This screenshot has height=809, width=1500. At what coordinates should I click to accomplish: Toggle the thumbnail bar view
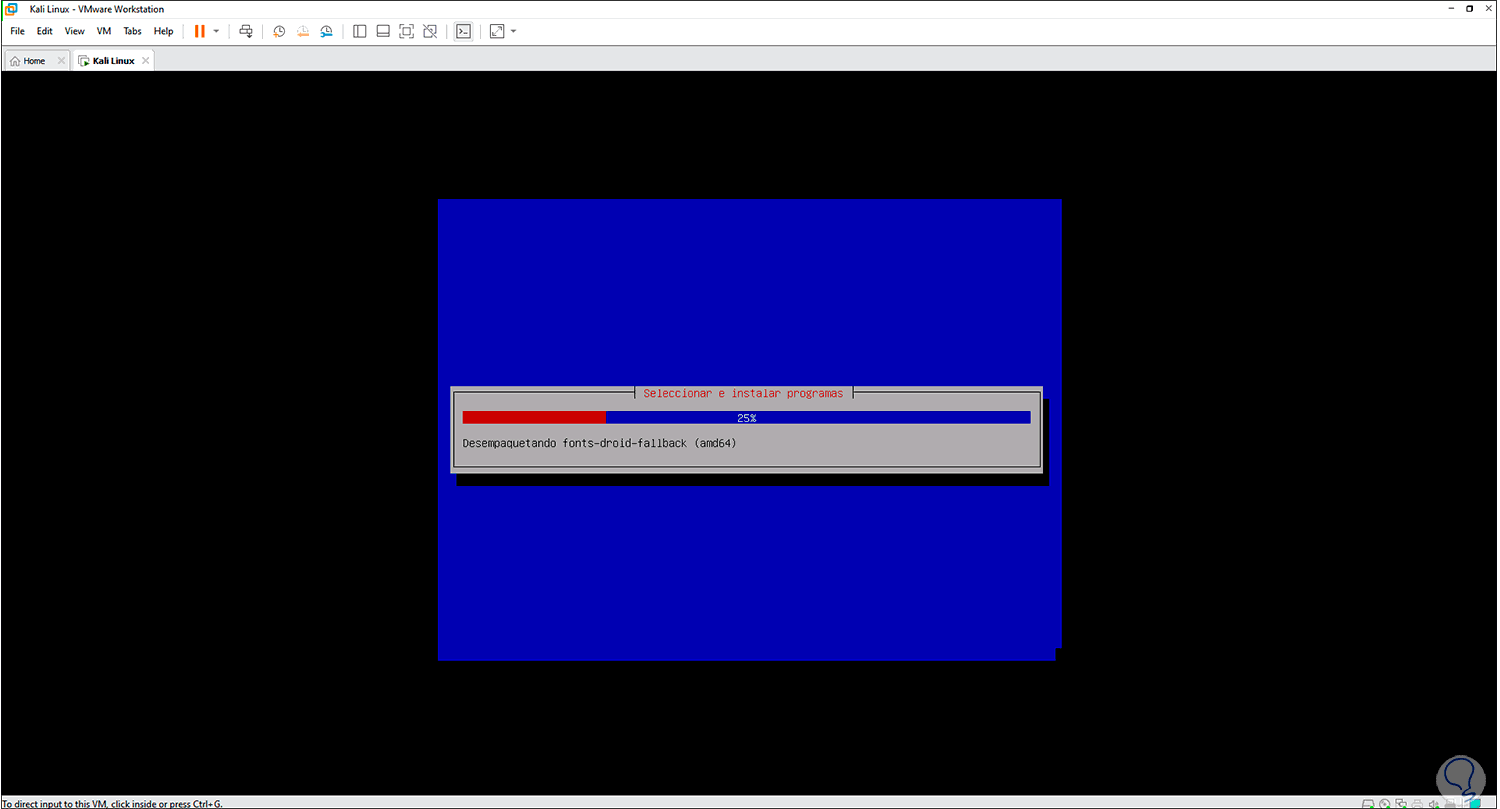click(383, 31)
